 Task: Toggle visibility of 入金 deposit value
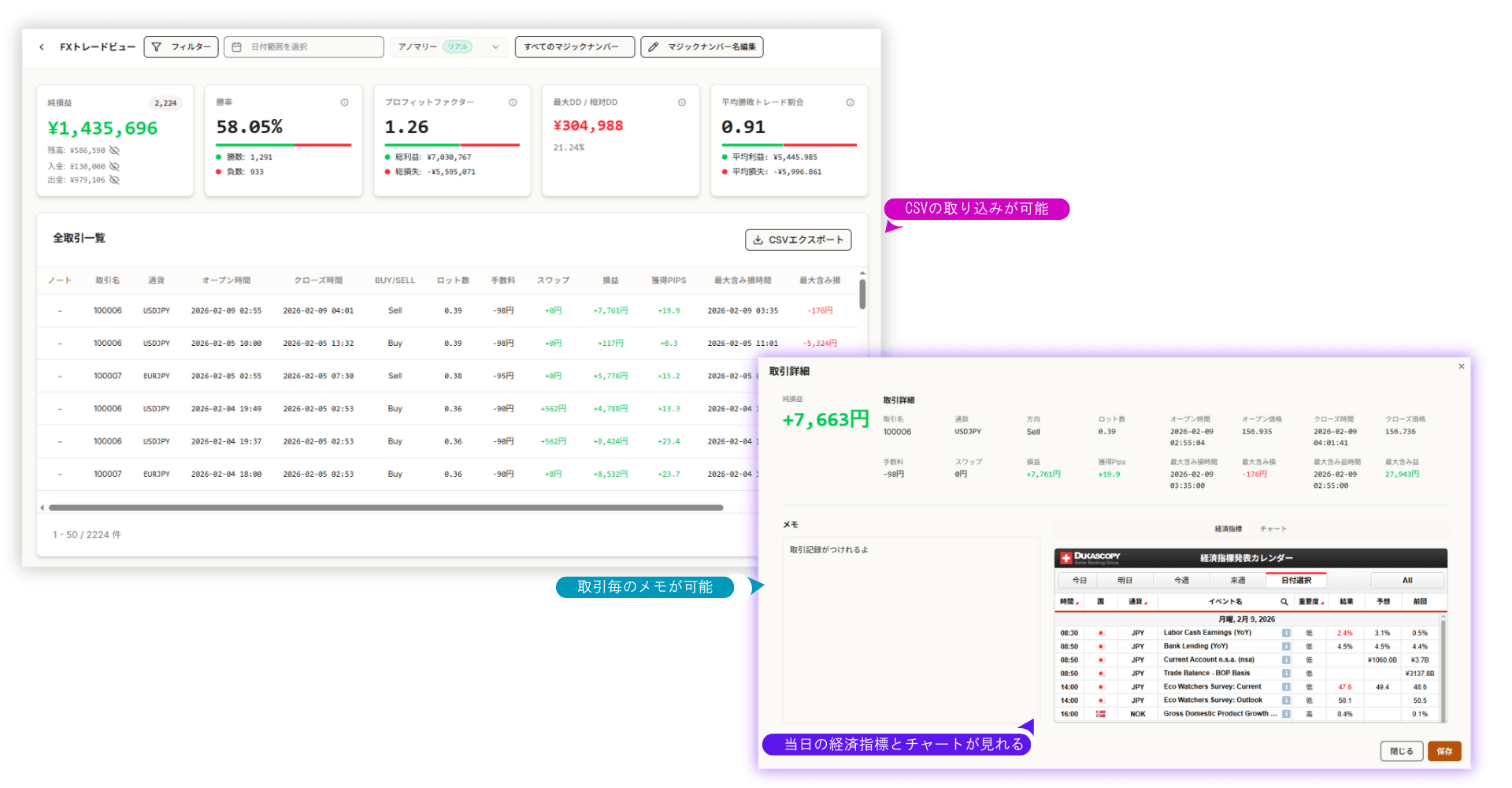[x=115, y=166]
